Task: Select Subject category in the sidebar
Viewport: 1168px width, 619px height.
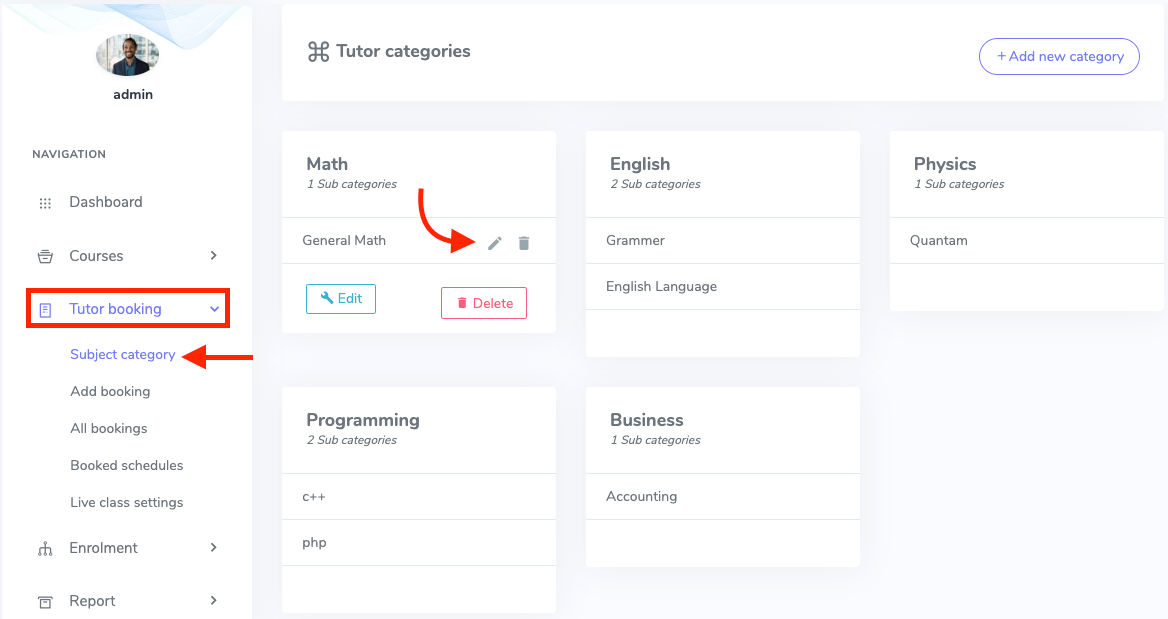Action: pyautogui.click(x=122, y=354)
